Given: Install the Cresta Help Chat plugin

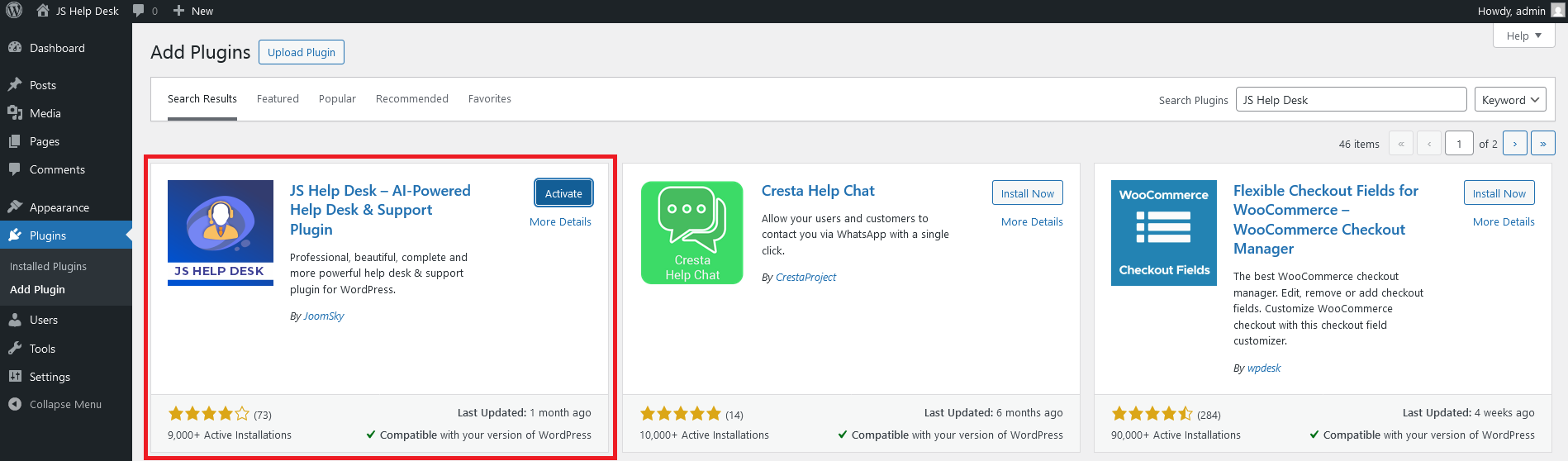Looking at the screenshot, I should (x=1027, y=193).
